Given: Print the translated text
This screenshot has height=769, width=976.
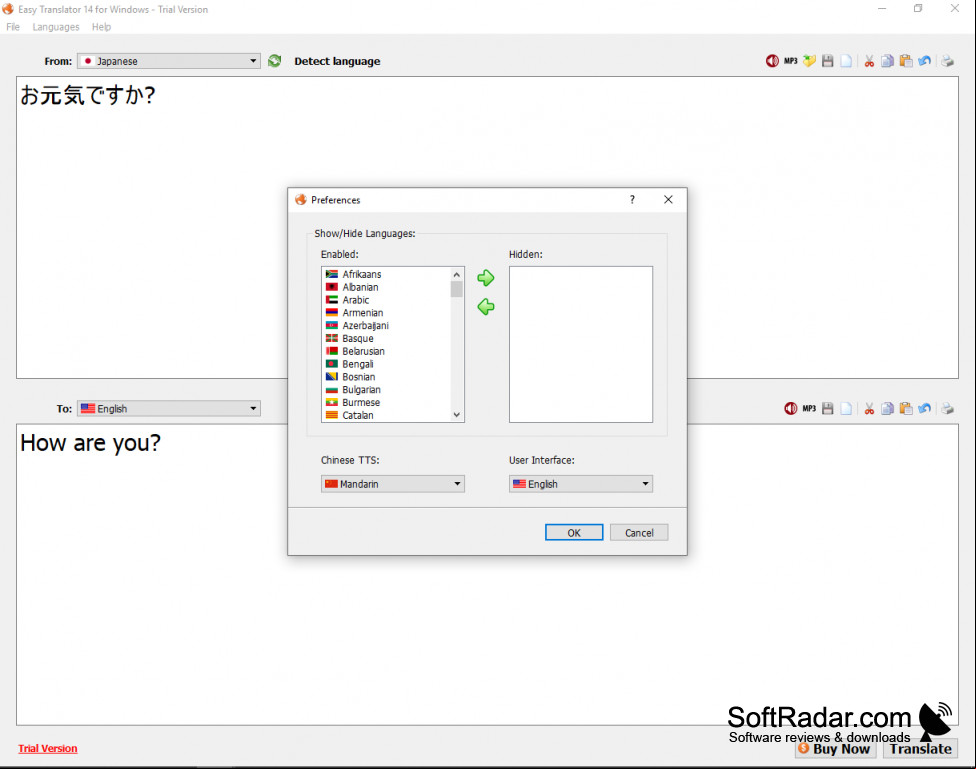Looking at the screenshot, I should click(947, 408).
